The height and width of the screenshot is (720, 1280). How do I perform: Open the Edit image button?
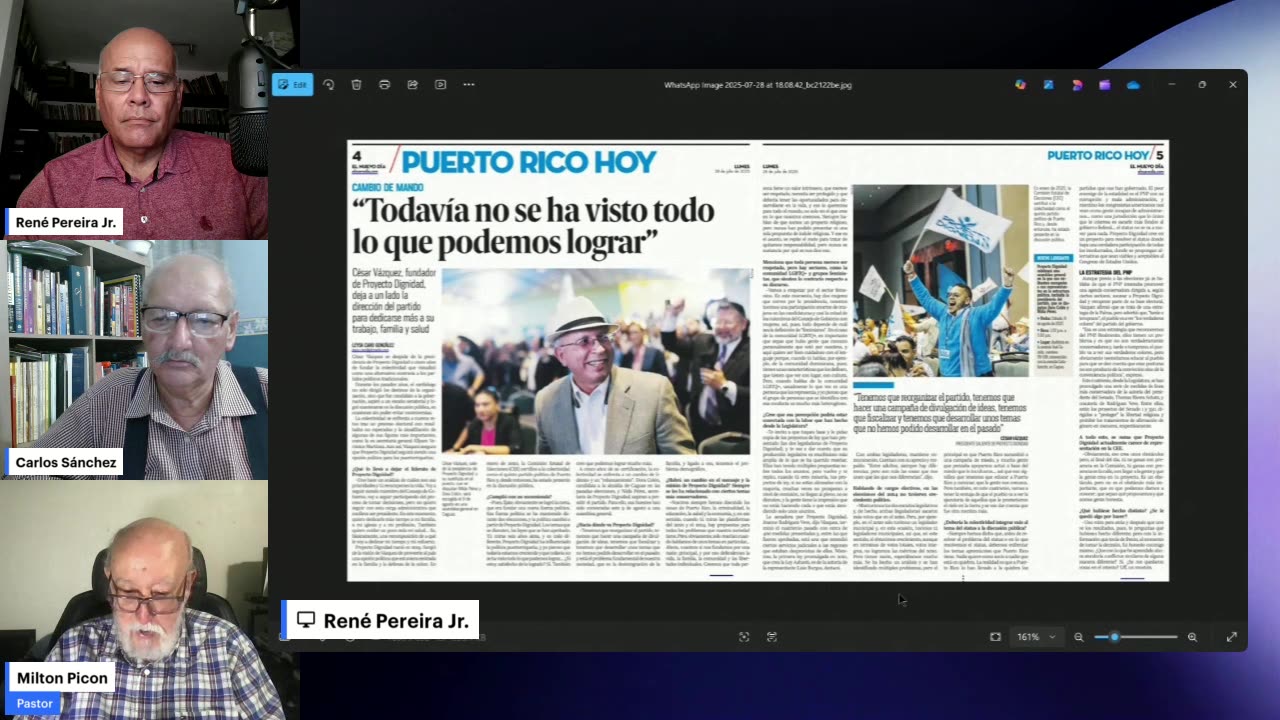(293, 85)
